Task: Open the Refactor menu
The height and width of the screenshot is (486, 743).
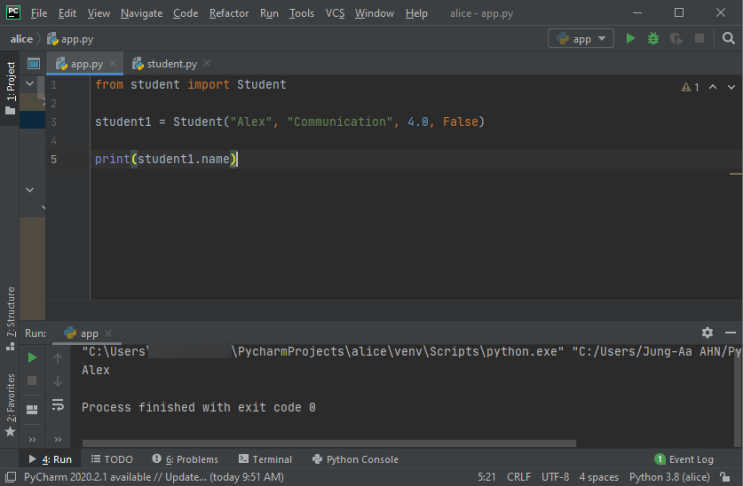Action: point(229,13)
